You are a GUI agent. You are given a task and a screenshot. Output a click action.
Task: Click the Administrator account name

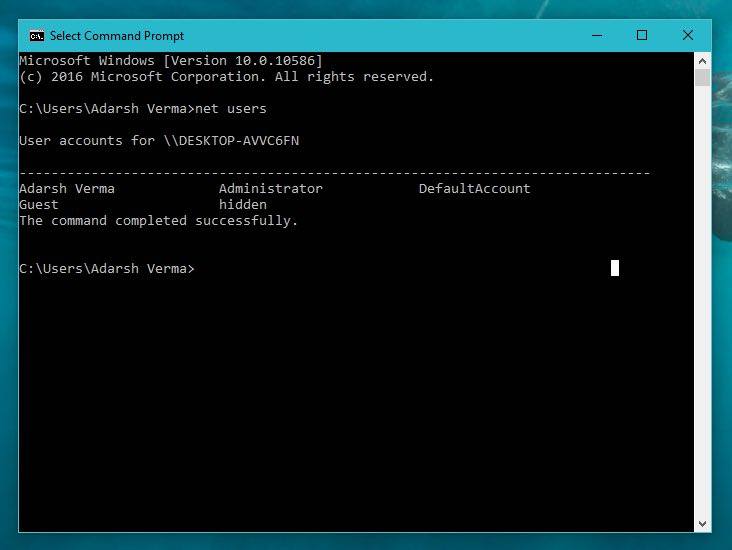click(270, 188)
